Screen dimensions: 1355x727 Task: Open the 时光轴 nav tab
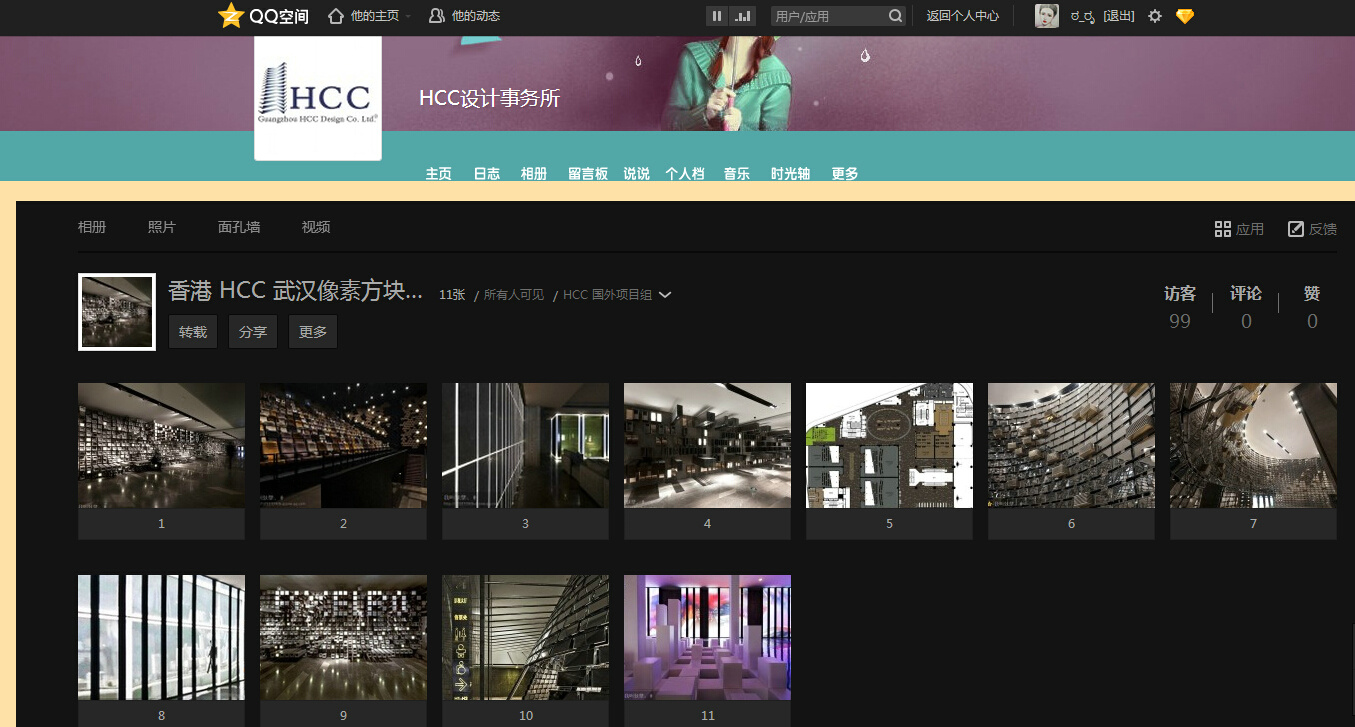(x=791, y=174)
